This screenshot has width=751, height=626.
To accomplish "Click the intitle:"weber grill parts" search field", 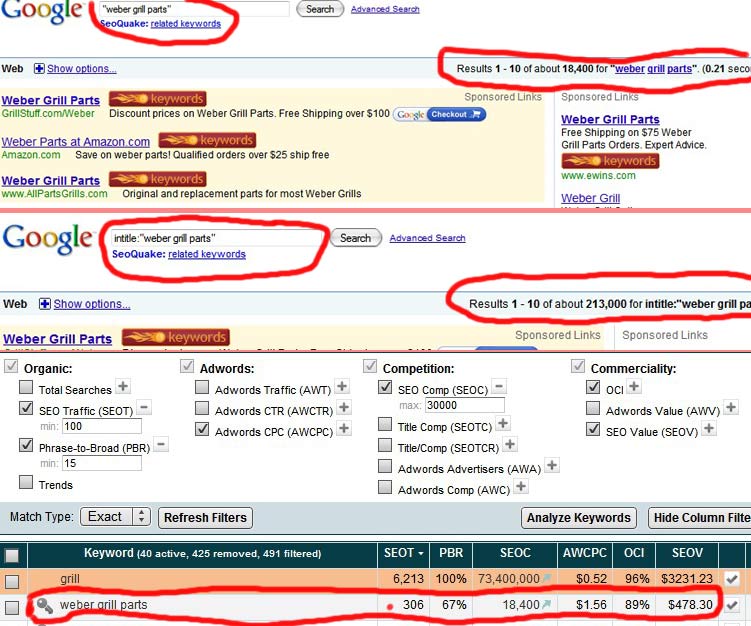I will (216, 238).
